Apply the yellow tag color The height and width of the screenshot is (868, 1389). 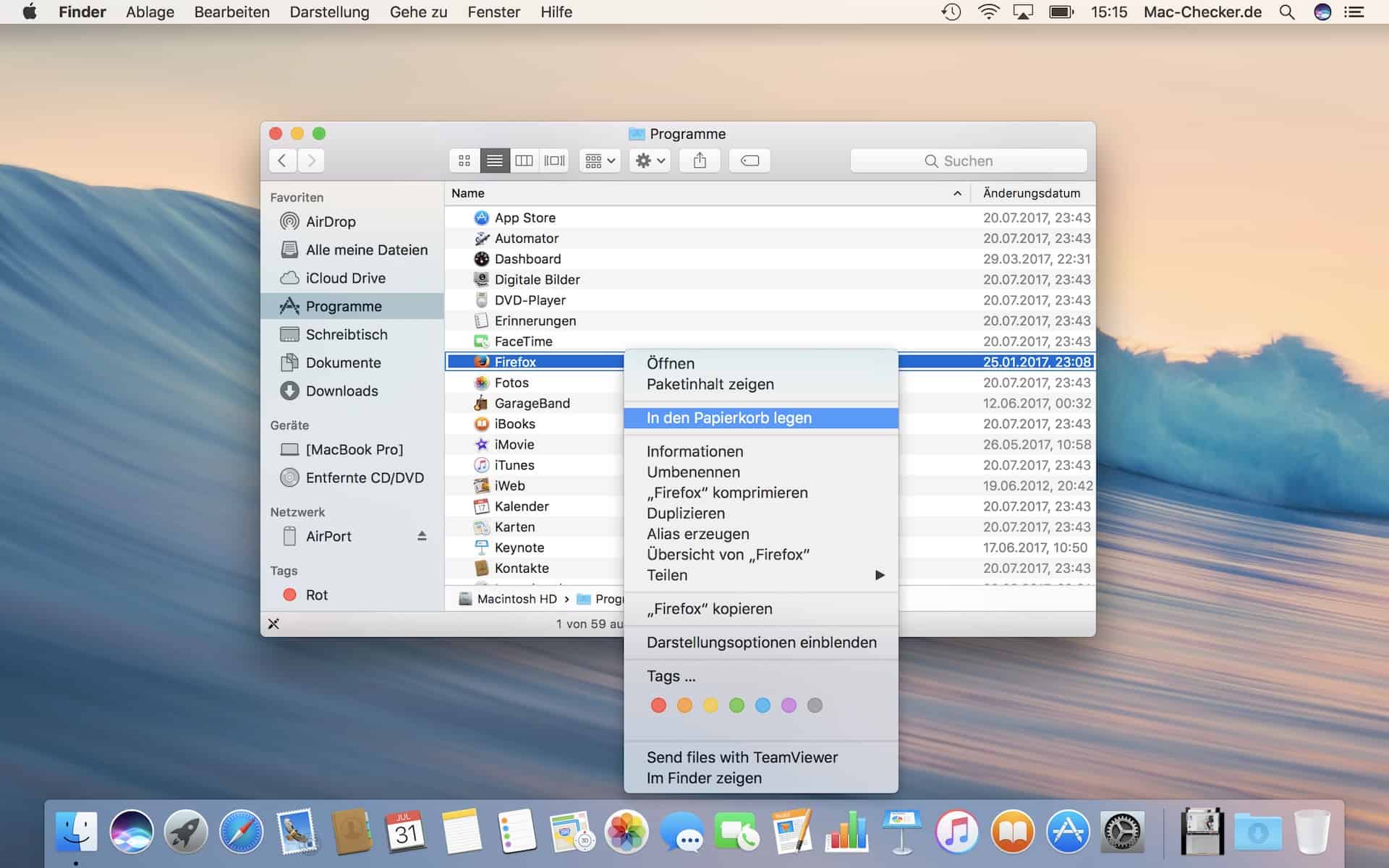click(710, 705)
